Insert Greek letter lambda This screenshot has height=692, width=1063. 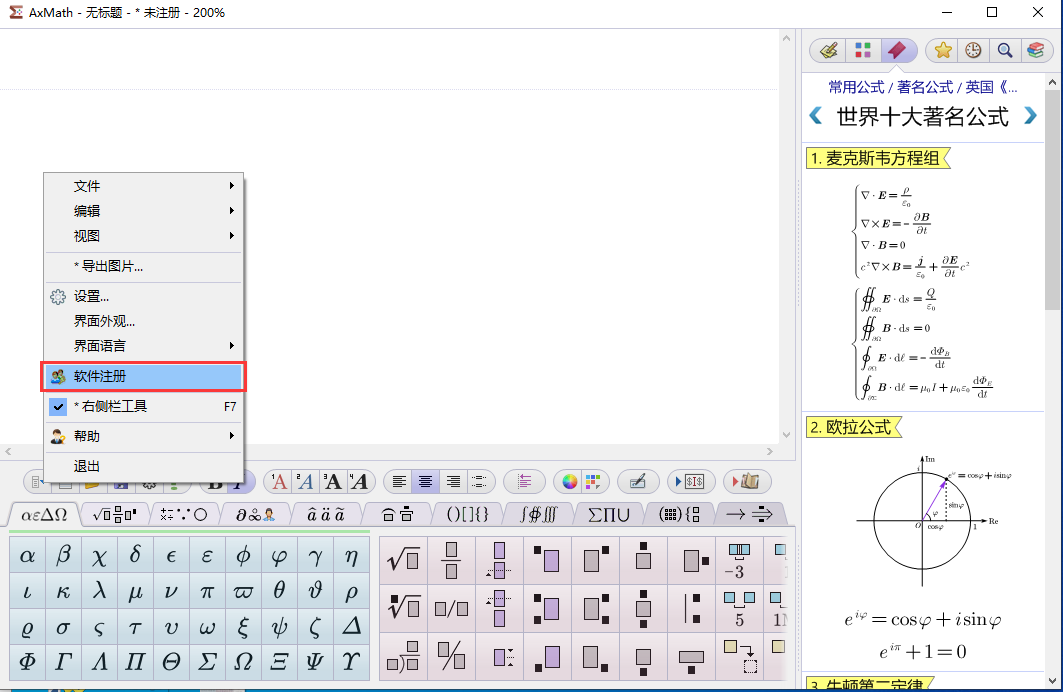point(99,590)
